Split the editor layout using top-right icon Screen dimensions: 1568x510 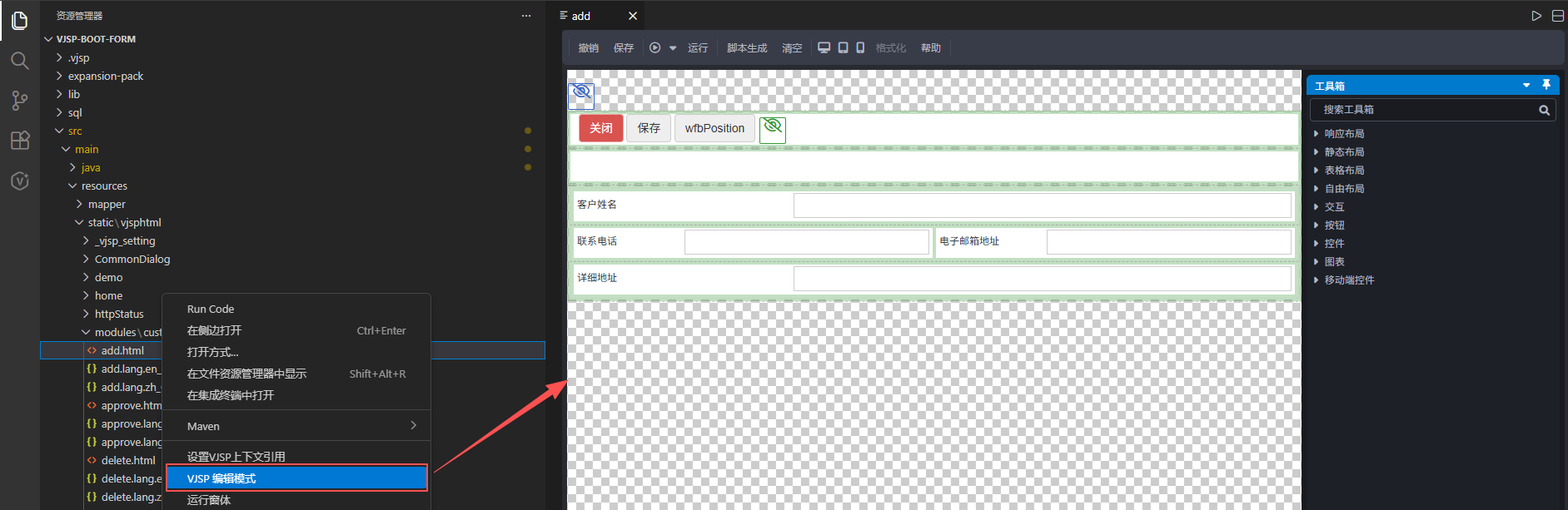point(1557,16)
